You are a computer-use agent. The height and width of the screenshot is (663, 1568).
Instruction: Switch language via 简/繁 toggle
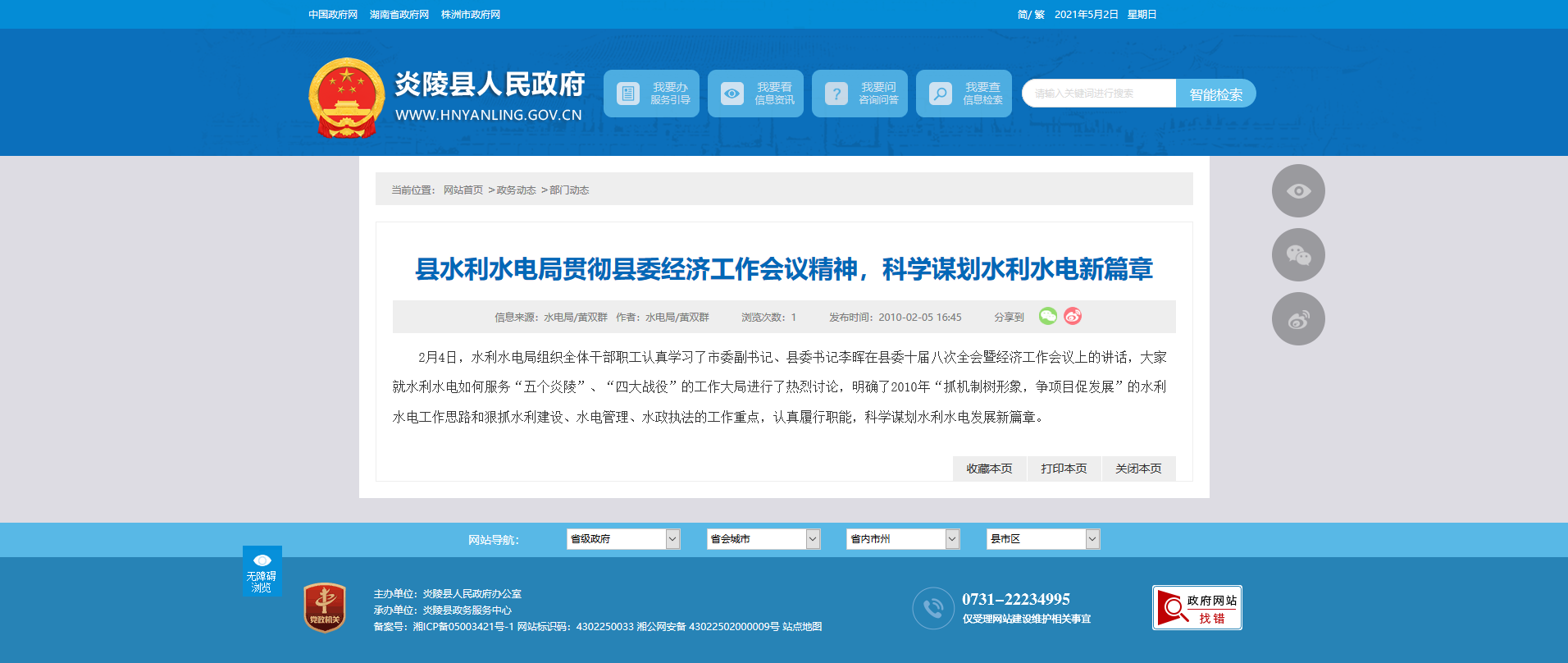pyautogui.click(x=1030, y=15)
